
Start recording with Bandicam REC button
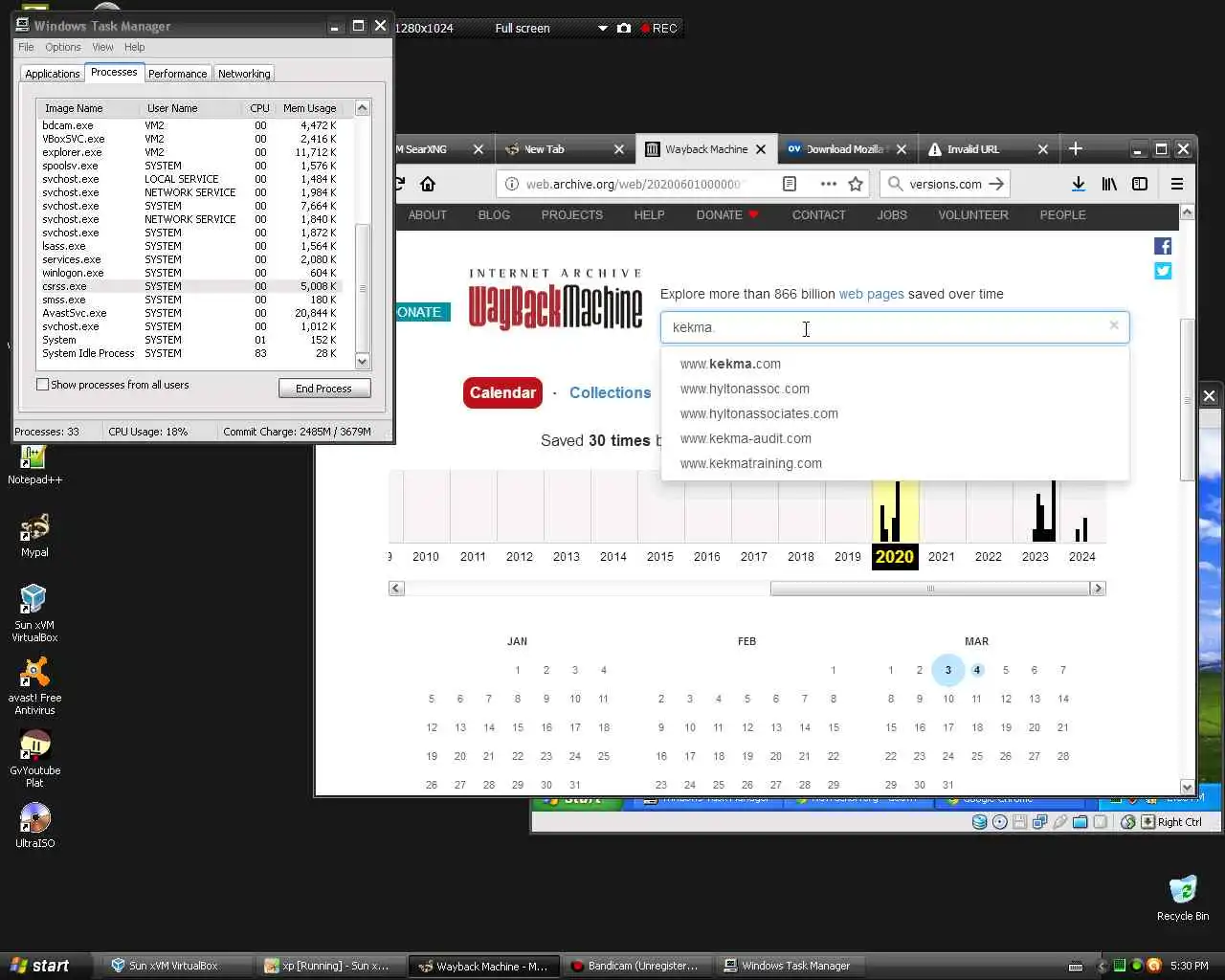(x=658, y=28)
